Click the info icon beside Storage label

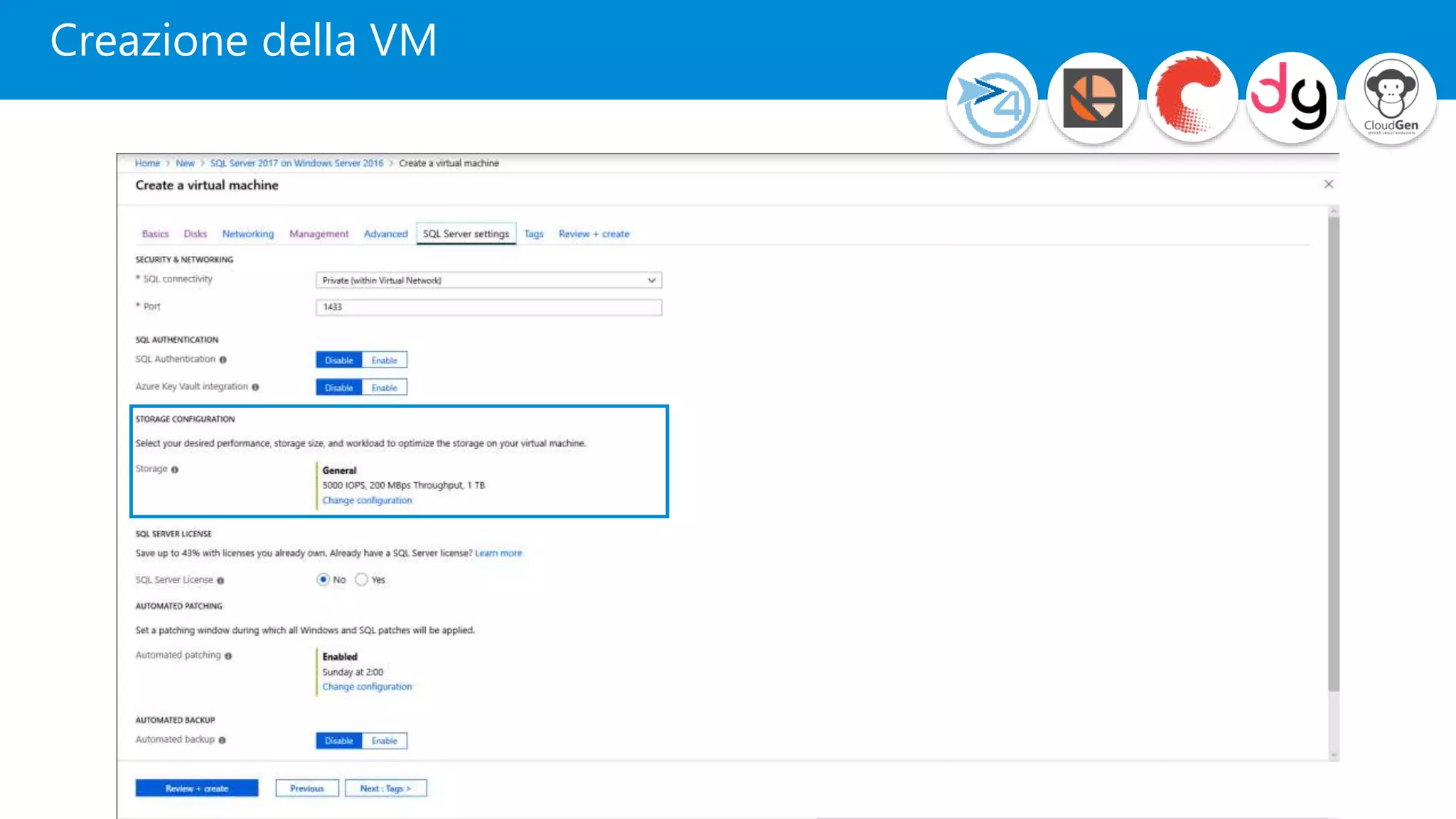(x=175, y=470)
